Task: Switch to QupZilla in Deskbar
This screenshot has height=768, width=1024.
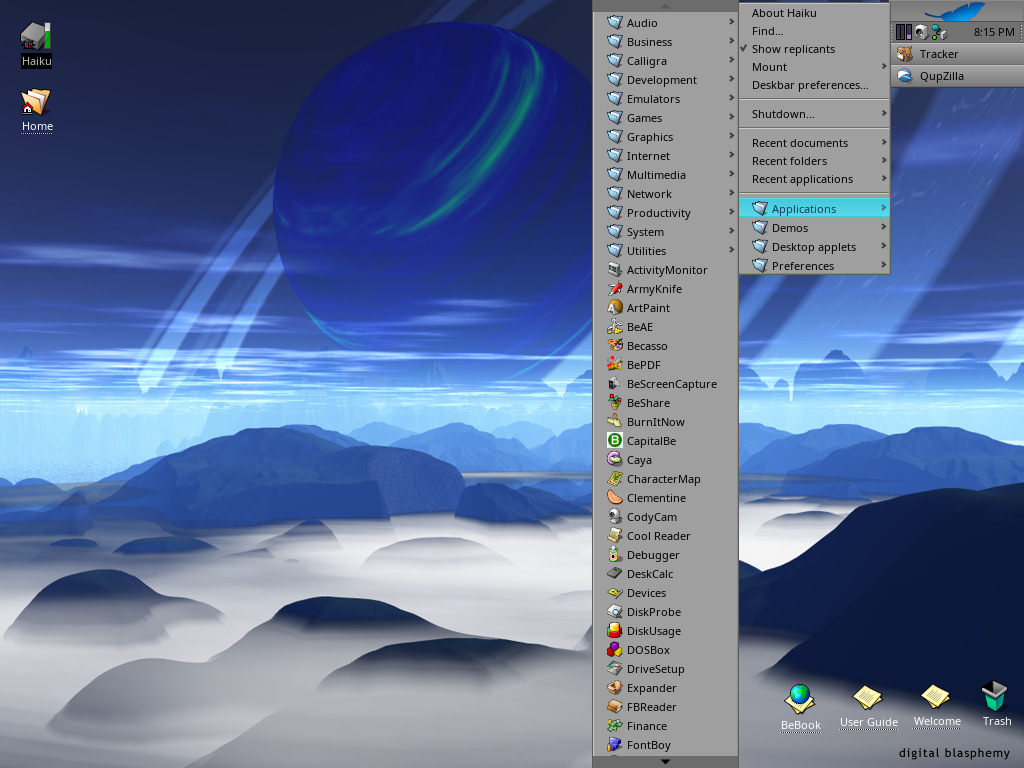Action: coord(957,76)
